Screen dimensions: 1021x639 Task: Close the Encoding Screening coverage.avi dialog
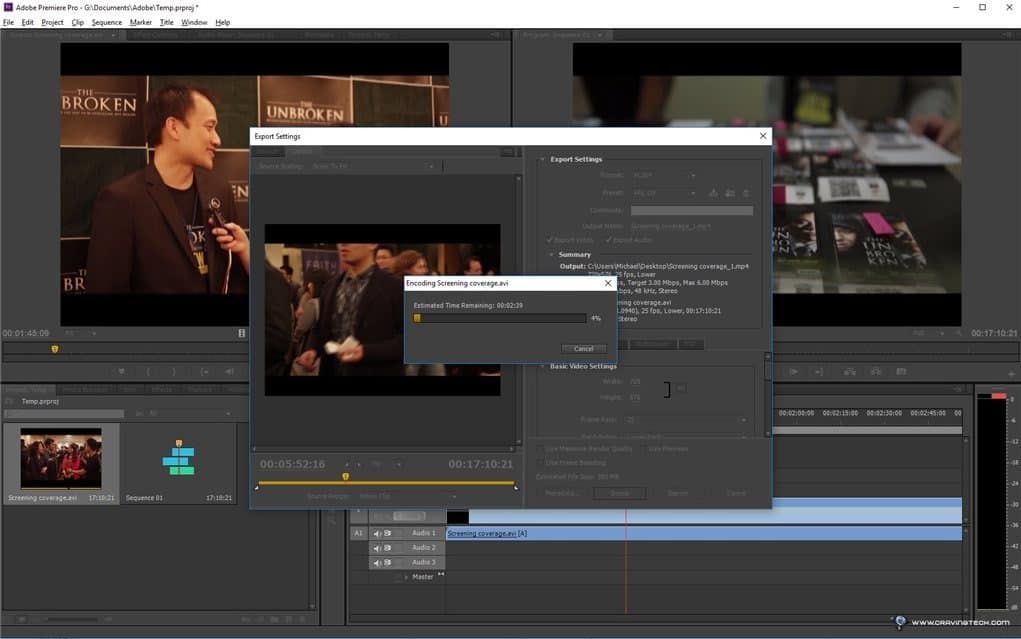[x=608, y=283]
